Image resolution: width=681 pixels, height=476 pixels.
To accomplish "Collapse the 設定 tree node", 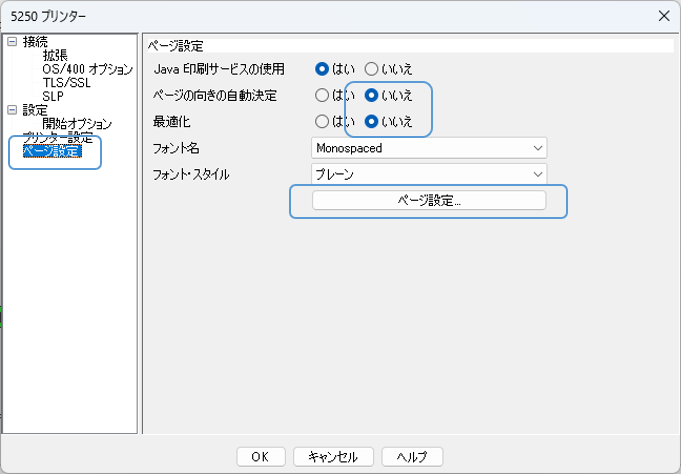I will tap(12, 110).
